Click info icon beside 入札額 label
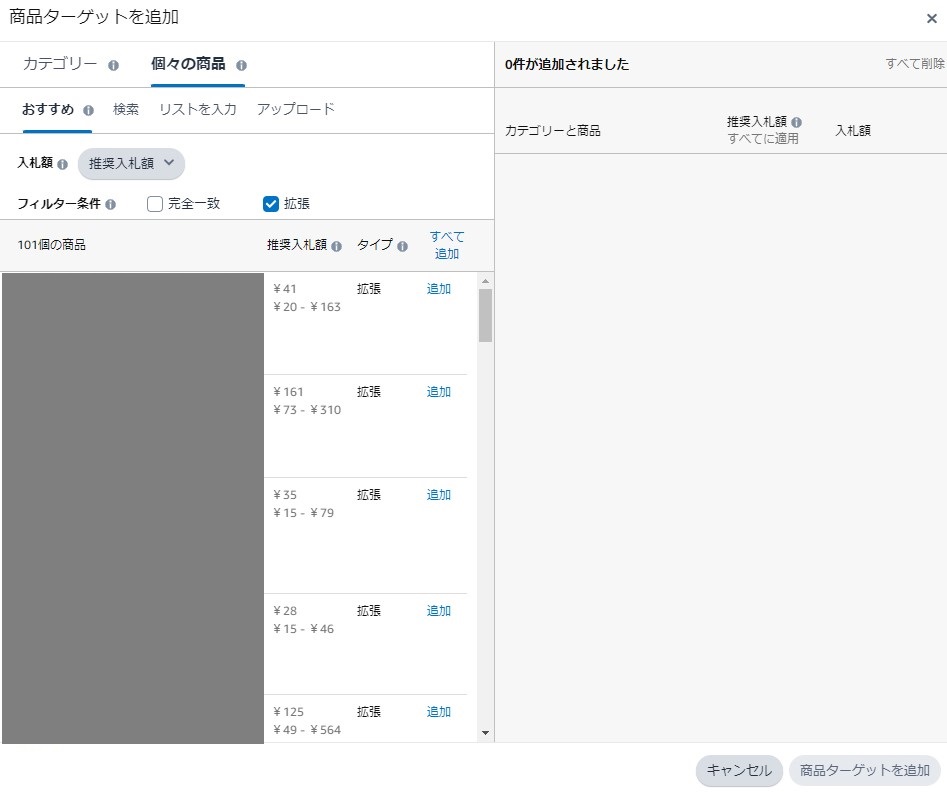The image size is (947, 792). pyautogui.click(x=63, y=164)
